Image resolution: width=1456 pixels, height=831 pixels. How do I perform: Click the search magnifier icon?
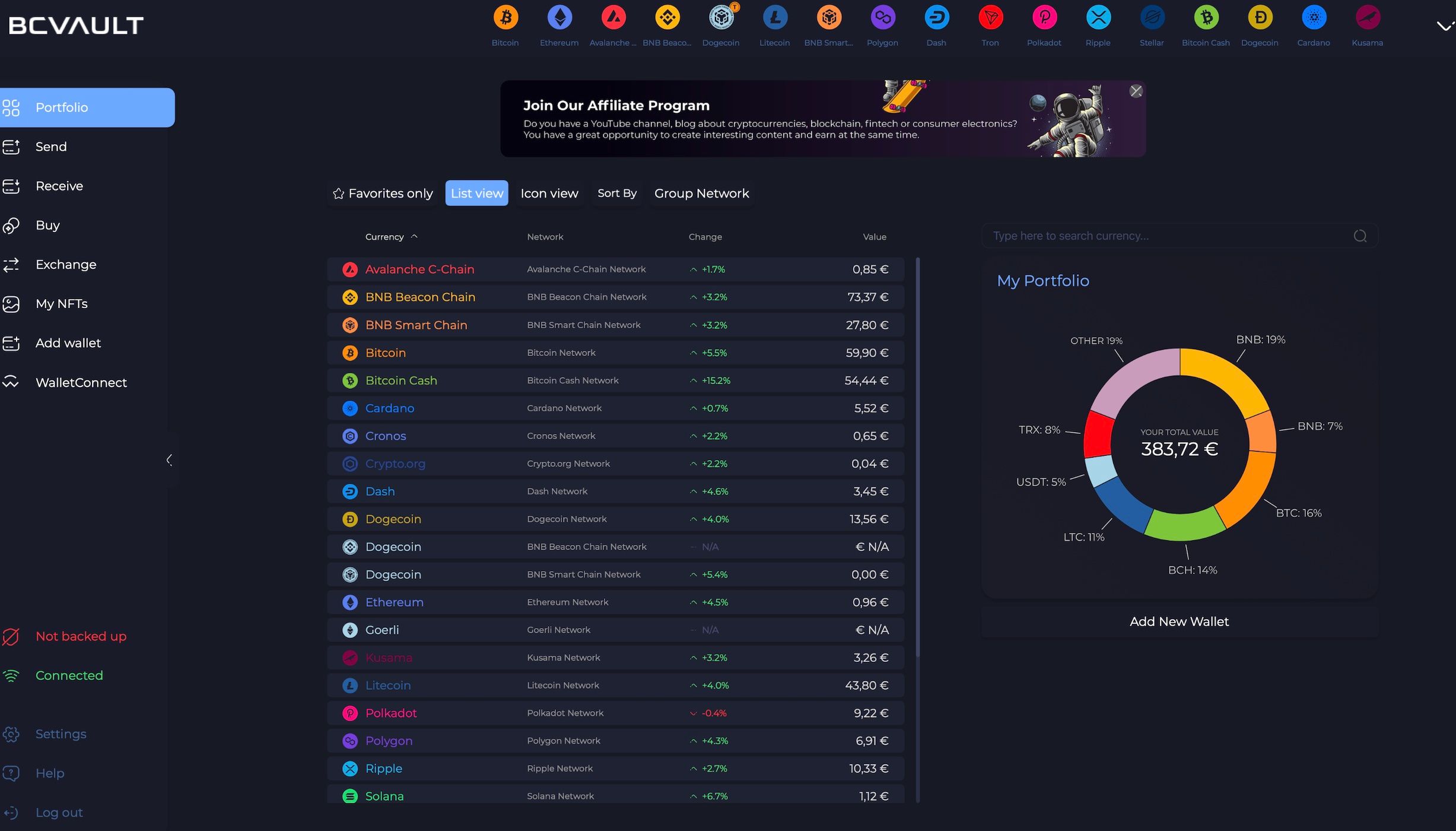1360,236
